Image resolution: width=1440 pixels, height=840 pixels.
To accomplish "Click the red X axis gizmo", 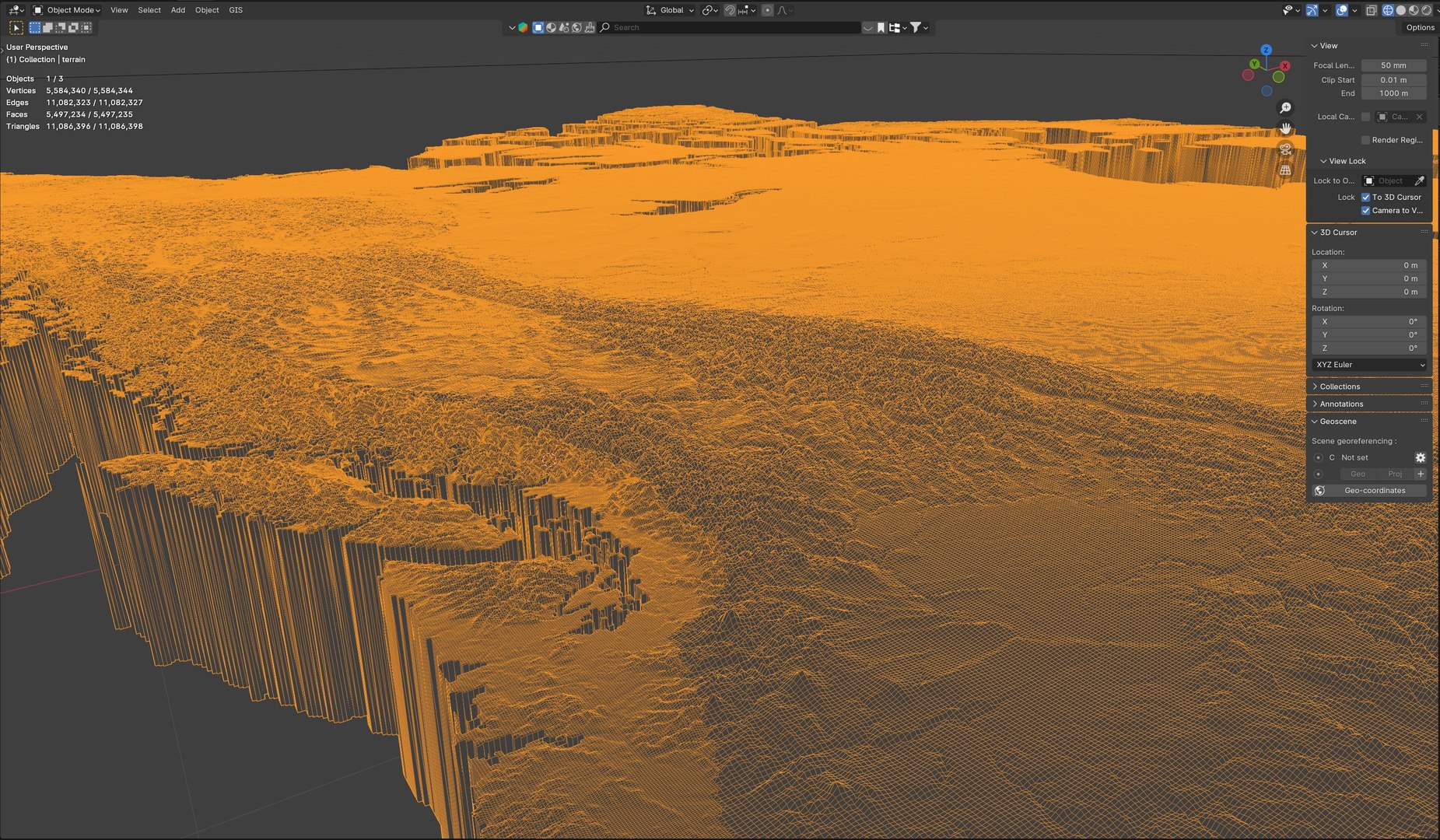I will click(1285, 66).
